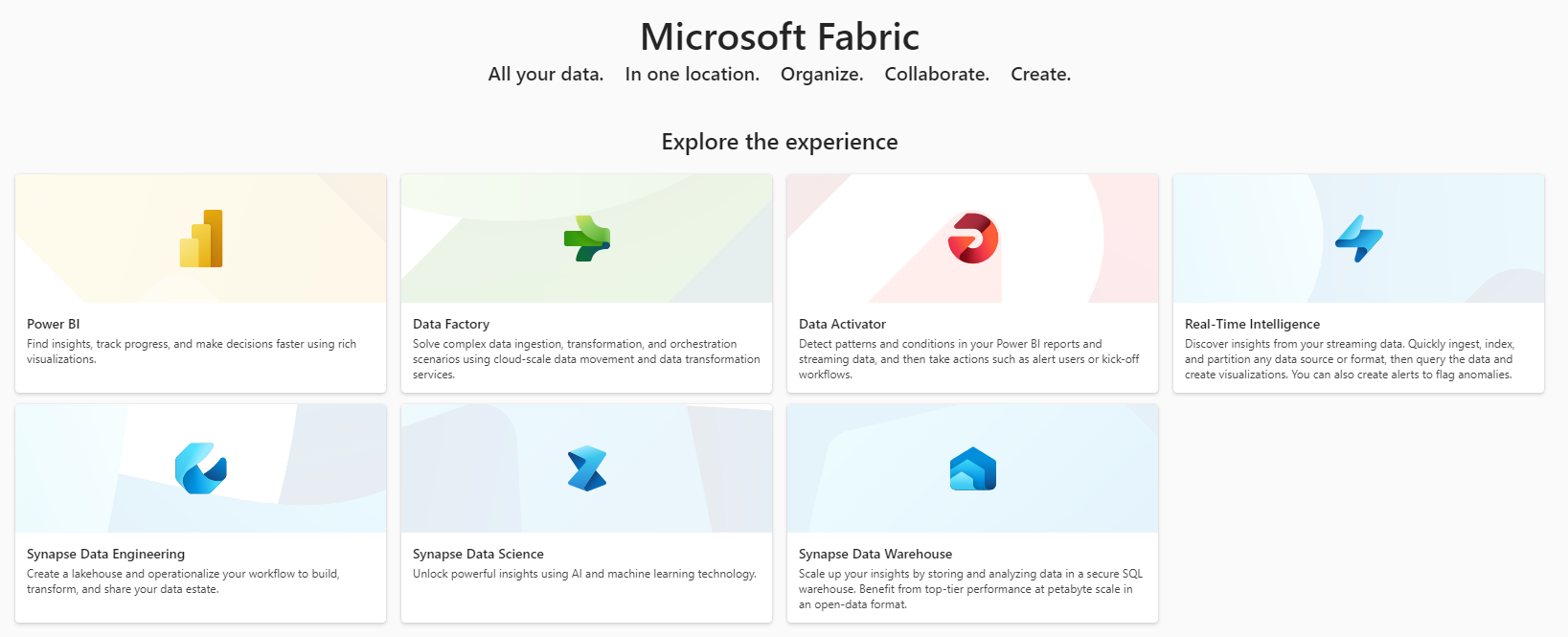Viewport: 1568px width, 637px height.
Task: Select the Data Activator card title
Action: click(842, 324)
